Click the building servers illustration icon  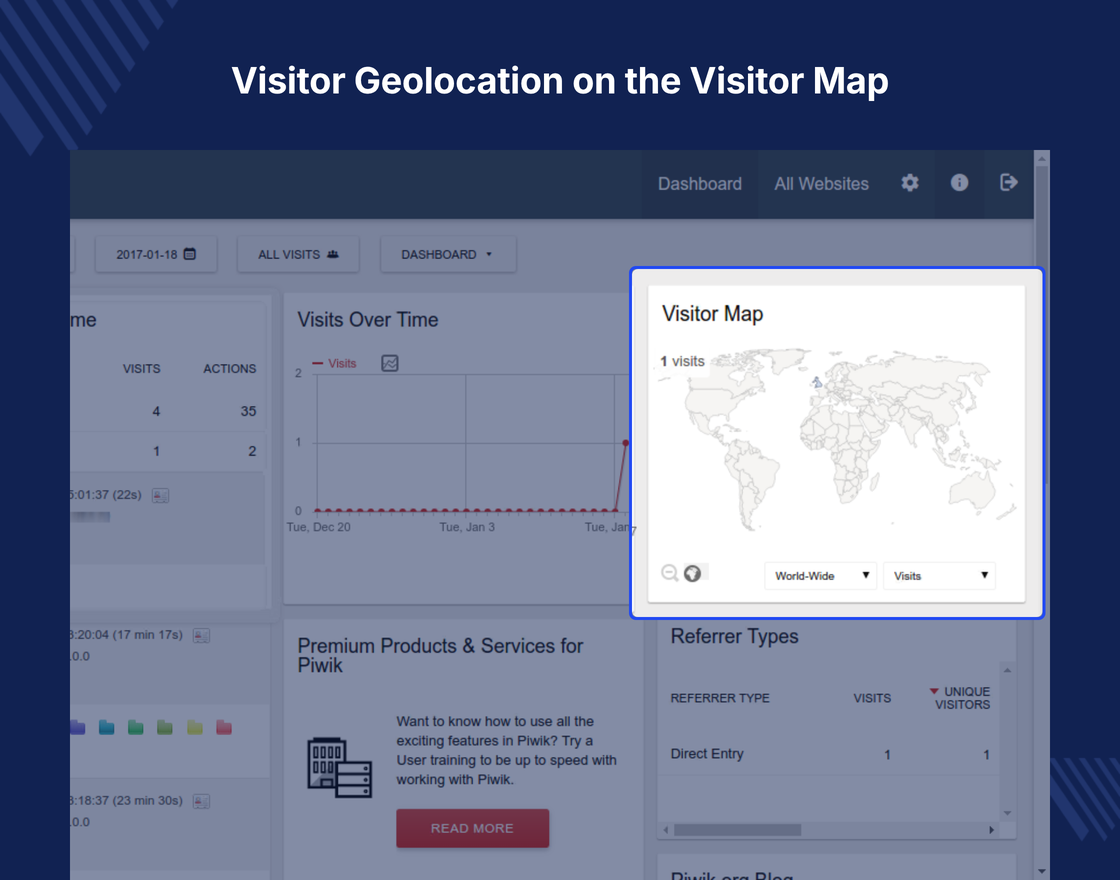(x=339, y=768)
